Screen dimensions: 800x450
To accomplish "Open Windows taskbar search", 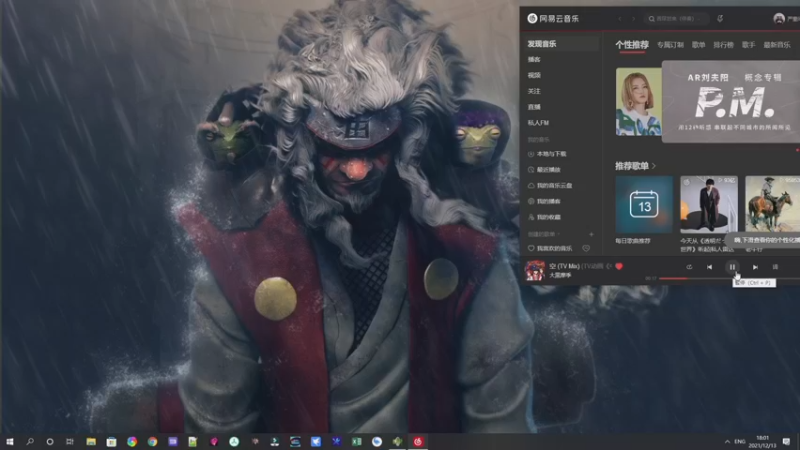I will tap(30, 441).
